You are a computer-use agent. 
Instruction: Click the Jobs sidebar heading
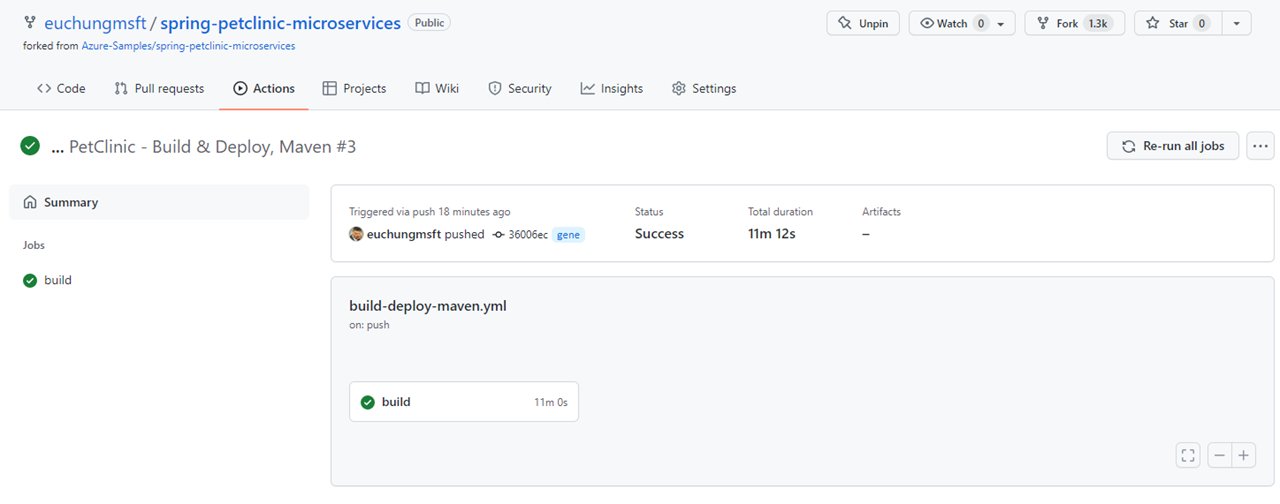tap(34, 245)
